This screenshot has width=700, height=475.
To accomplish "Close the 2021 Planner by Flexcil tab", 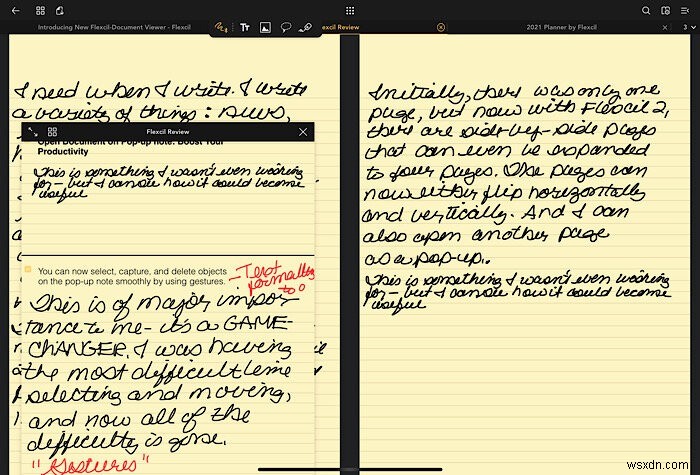I will click(x=665, y=27).
